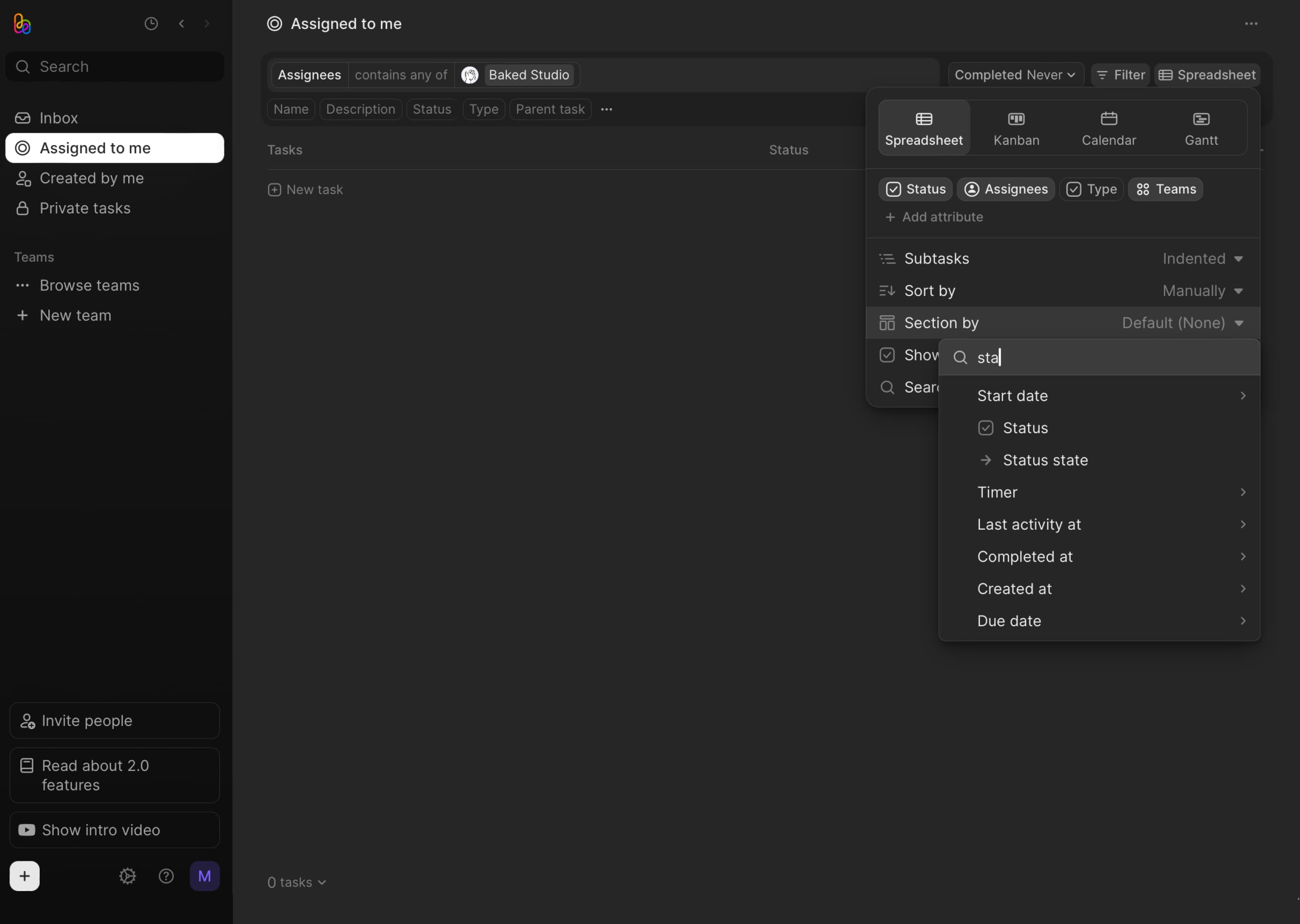This screenshot has height=924, width=1300.
Task: Expand Subtasks indented dropdown
Action: coord(1239,259)
